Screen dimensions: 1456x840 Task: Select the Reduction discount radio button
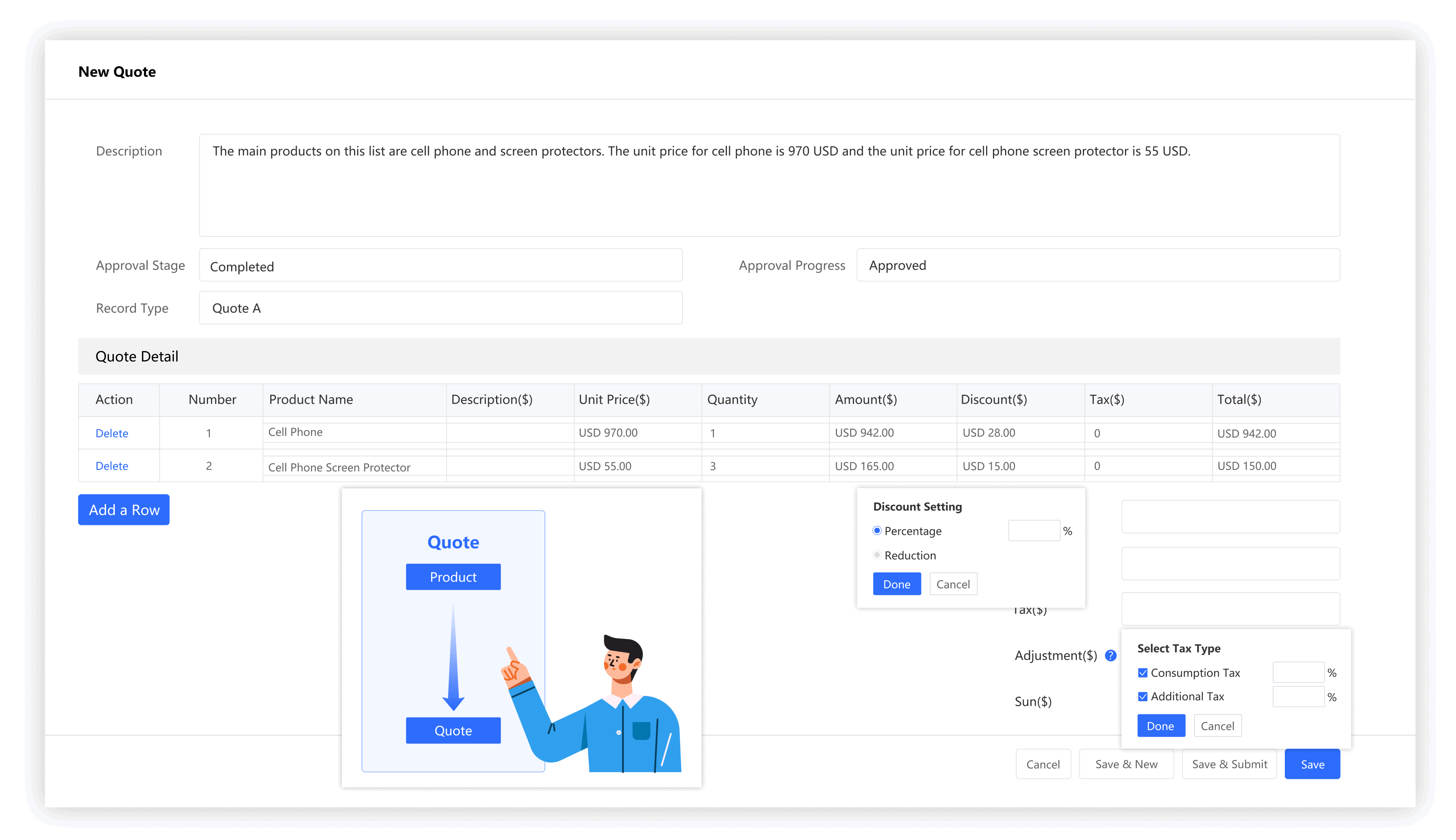[877, 555]
